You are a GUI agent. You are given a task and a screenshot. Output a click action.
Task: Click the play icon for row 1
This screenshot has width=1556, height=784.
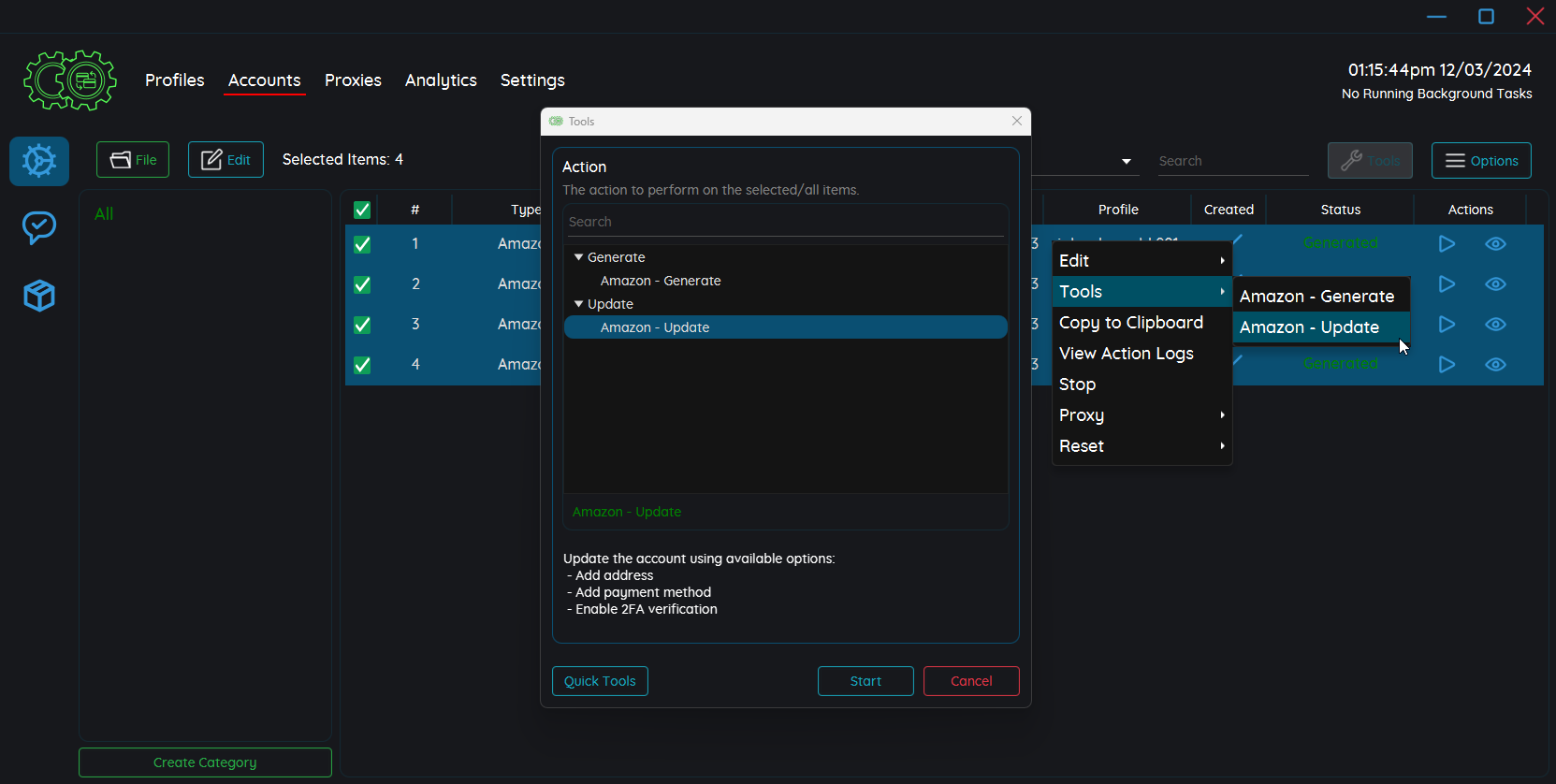click(1446, 244)
